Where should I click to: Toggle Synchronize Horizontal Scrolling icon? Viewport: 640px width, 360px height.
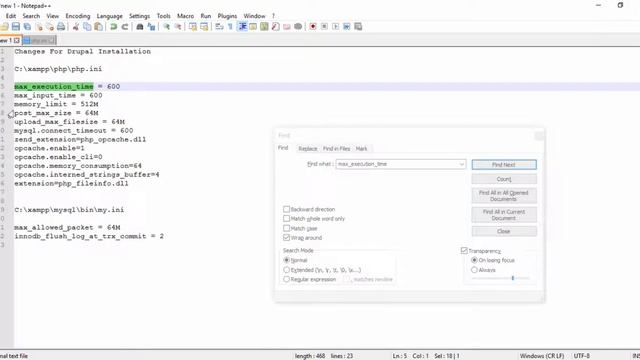[x=204, y=27]
